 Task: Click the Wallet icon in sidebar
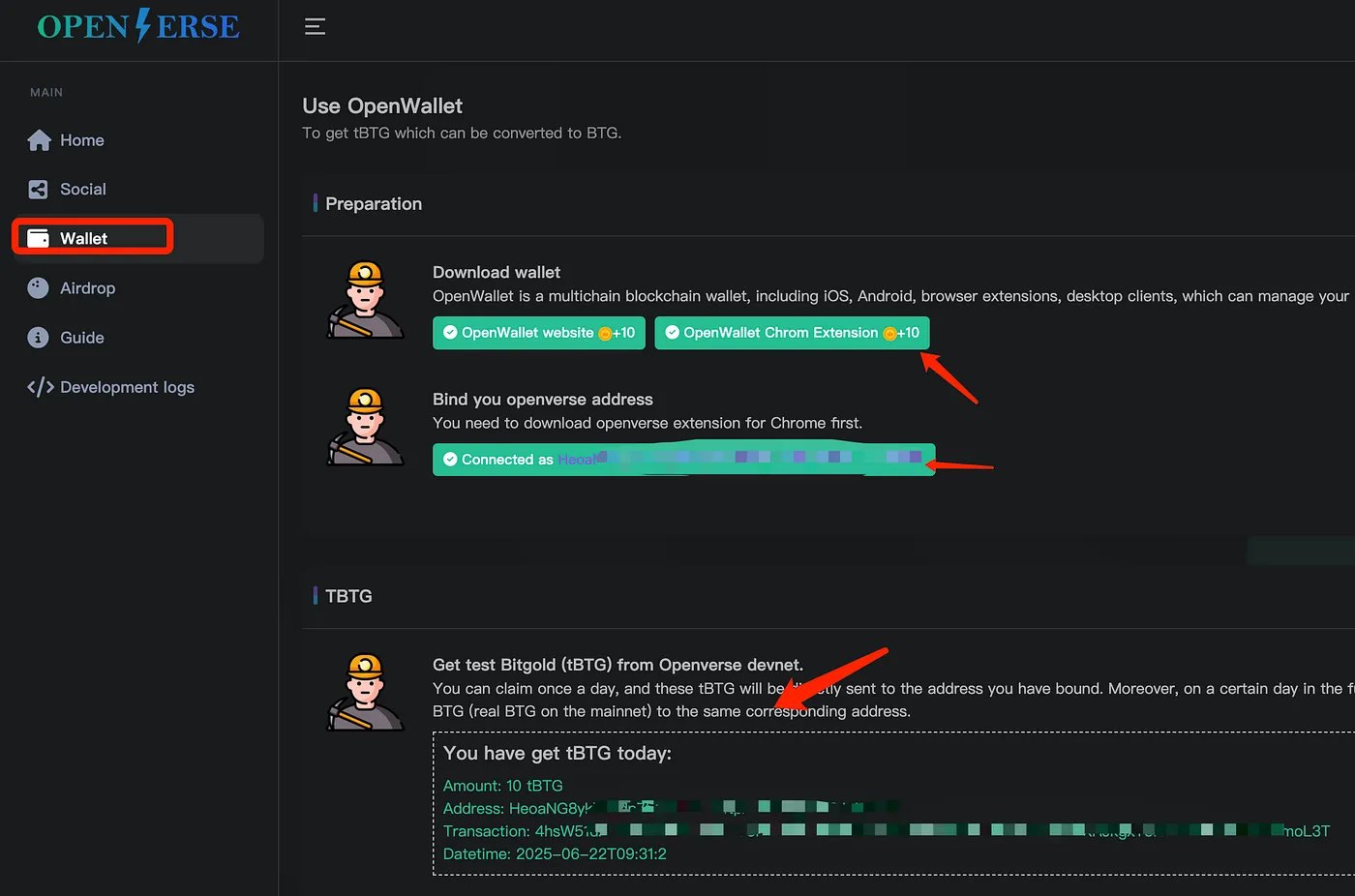(38, 238)
